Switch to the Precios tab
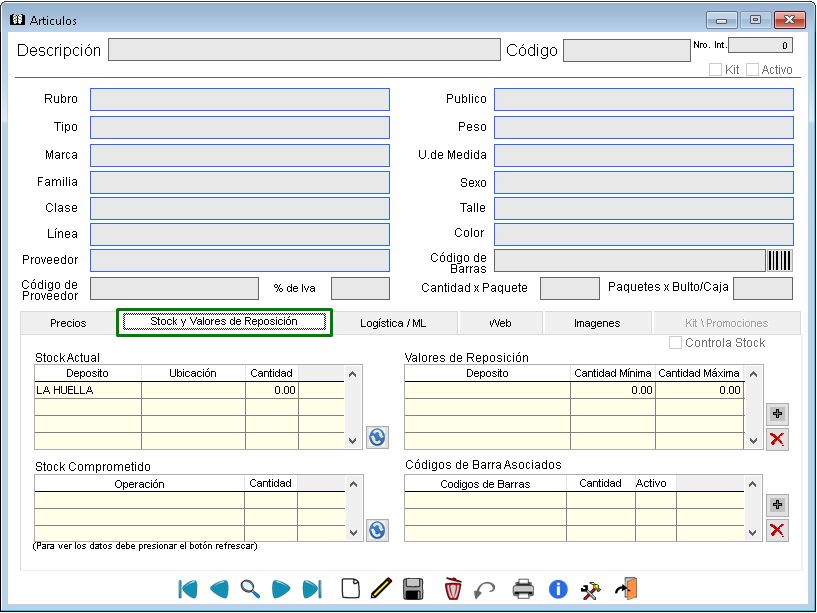 68,323
